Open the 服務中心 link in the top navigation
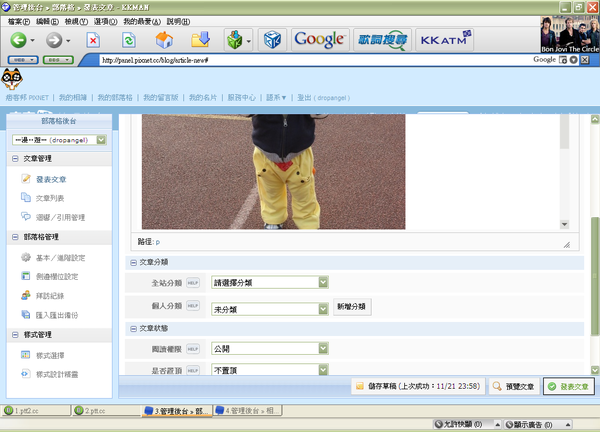The width and height of the screenshot is (600, 432). point(241,98)
